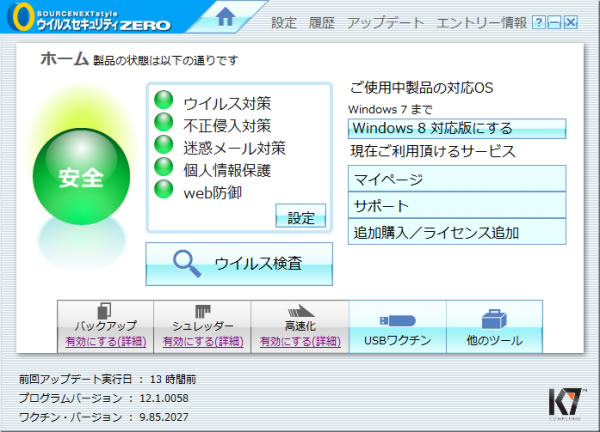Select the ウイルス対策 text
The height and width of the screenshot is (432, 600).
[227, 103]
